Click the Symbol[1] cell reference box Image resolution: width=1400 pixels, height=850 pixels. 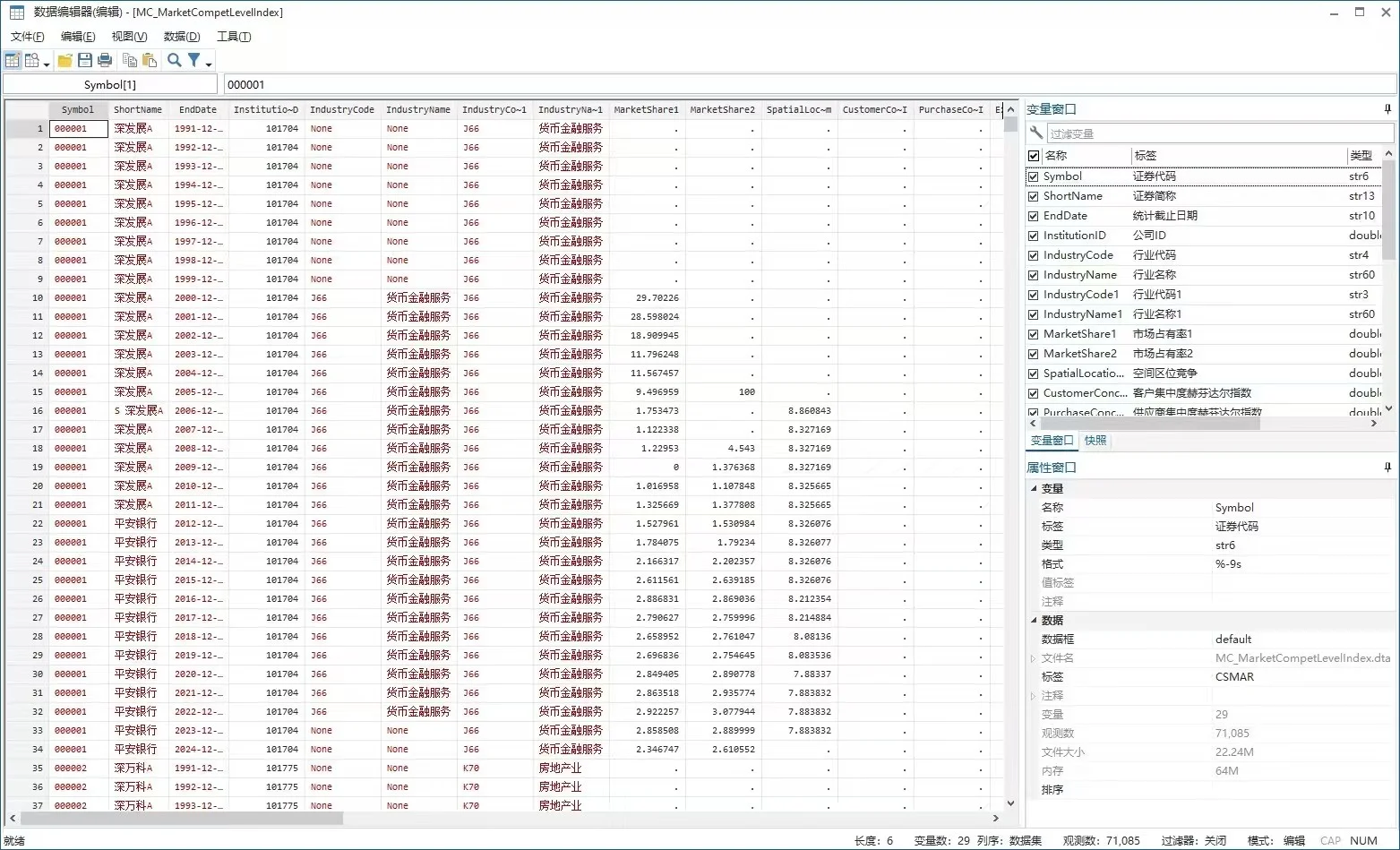pyautogui.click(x=110, y=84)
